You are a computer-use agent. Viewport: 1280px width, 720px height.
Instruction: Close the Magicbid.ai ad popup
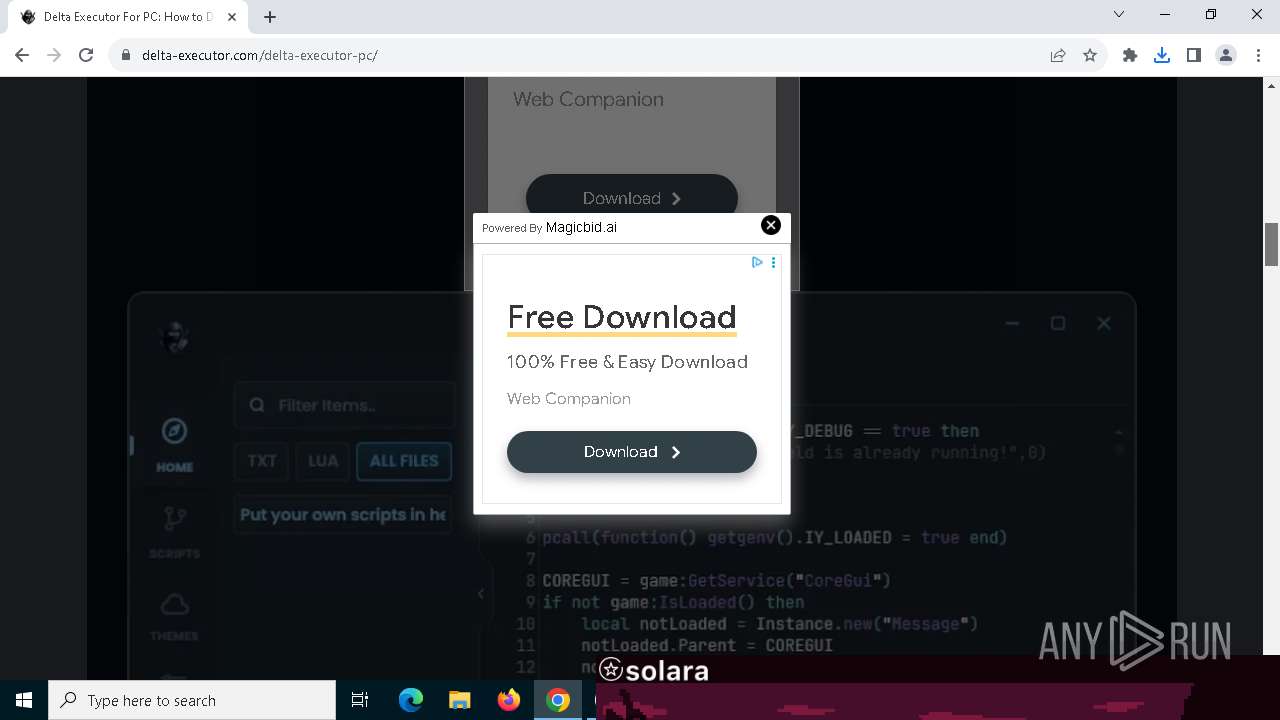pos(770,225)
